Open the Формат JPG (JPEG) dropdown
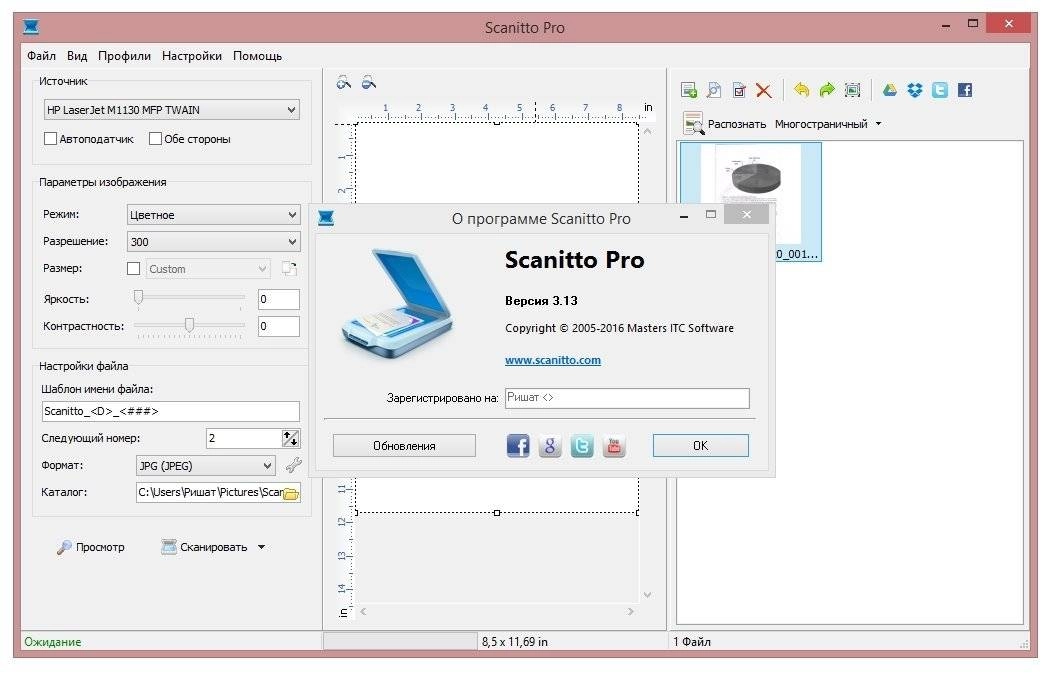 coord(205,466)
